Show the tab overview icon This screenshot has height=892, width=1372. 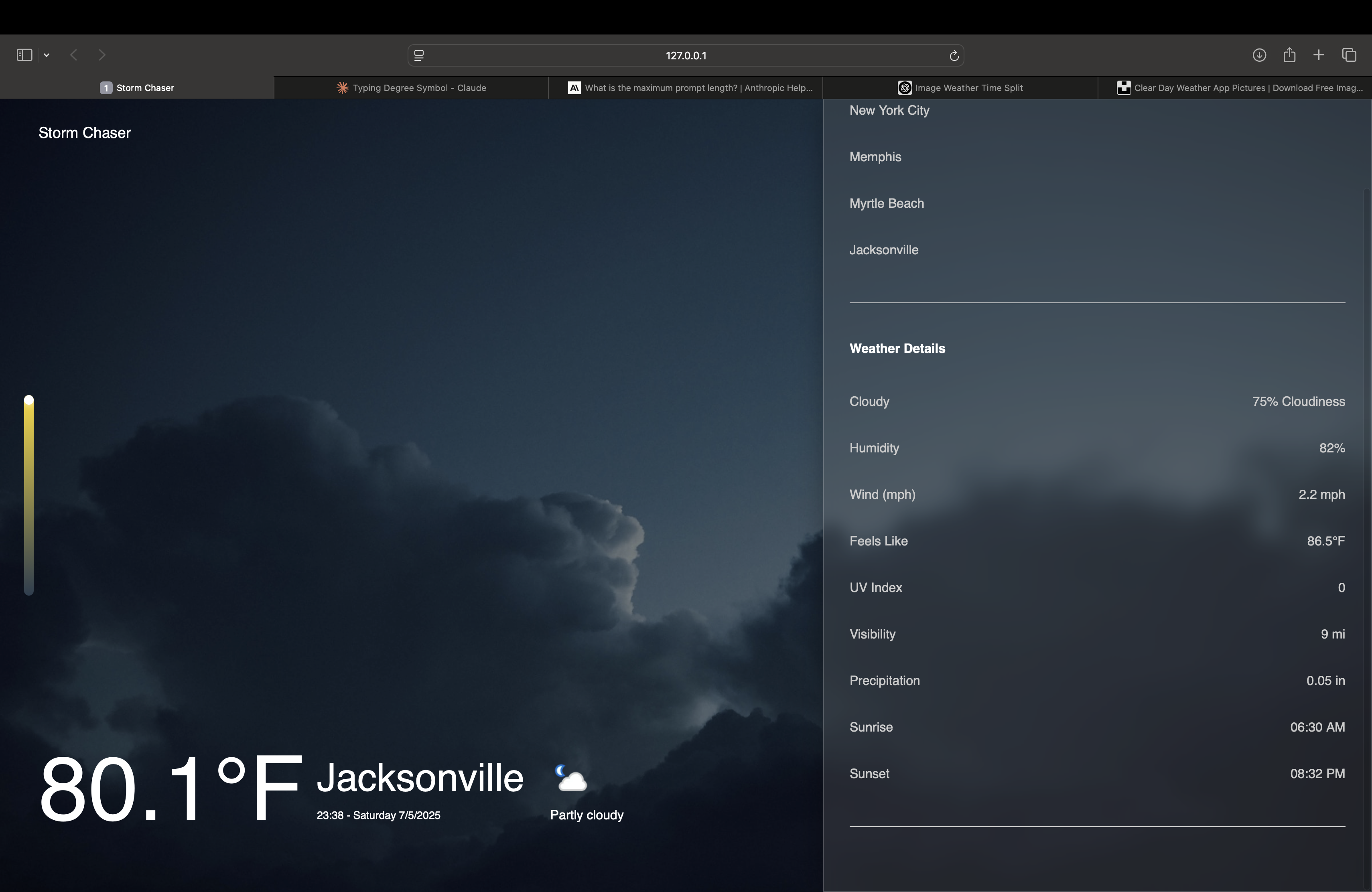(1349, 55)
